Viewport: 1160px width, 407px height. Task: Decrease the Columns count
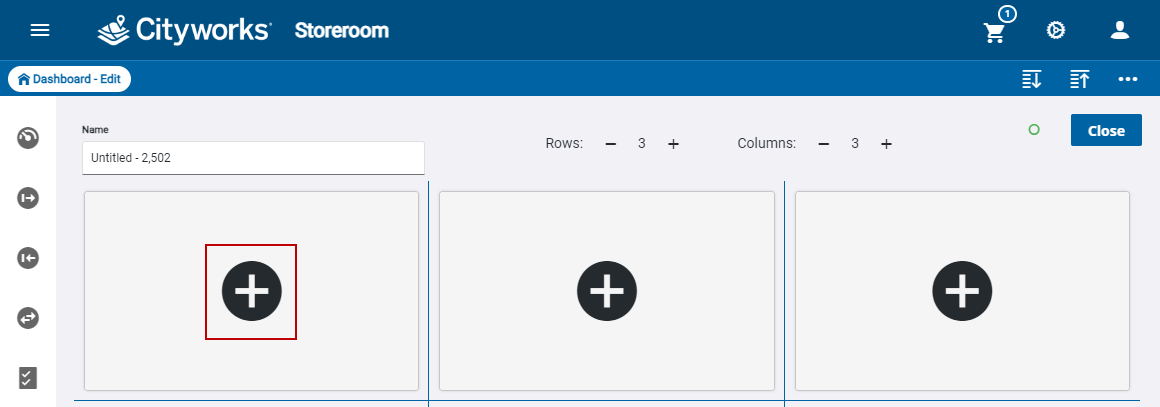824,143
